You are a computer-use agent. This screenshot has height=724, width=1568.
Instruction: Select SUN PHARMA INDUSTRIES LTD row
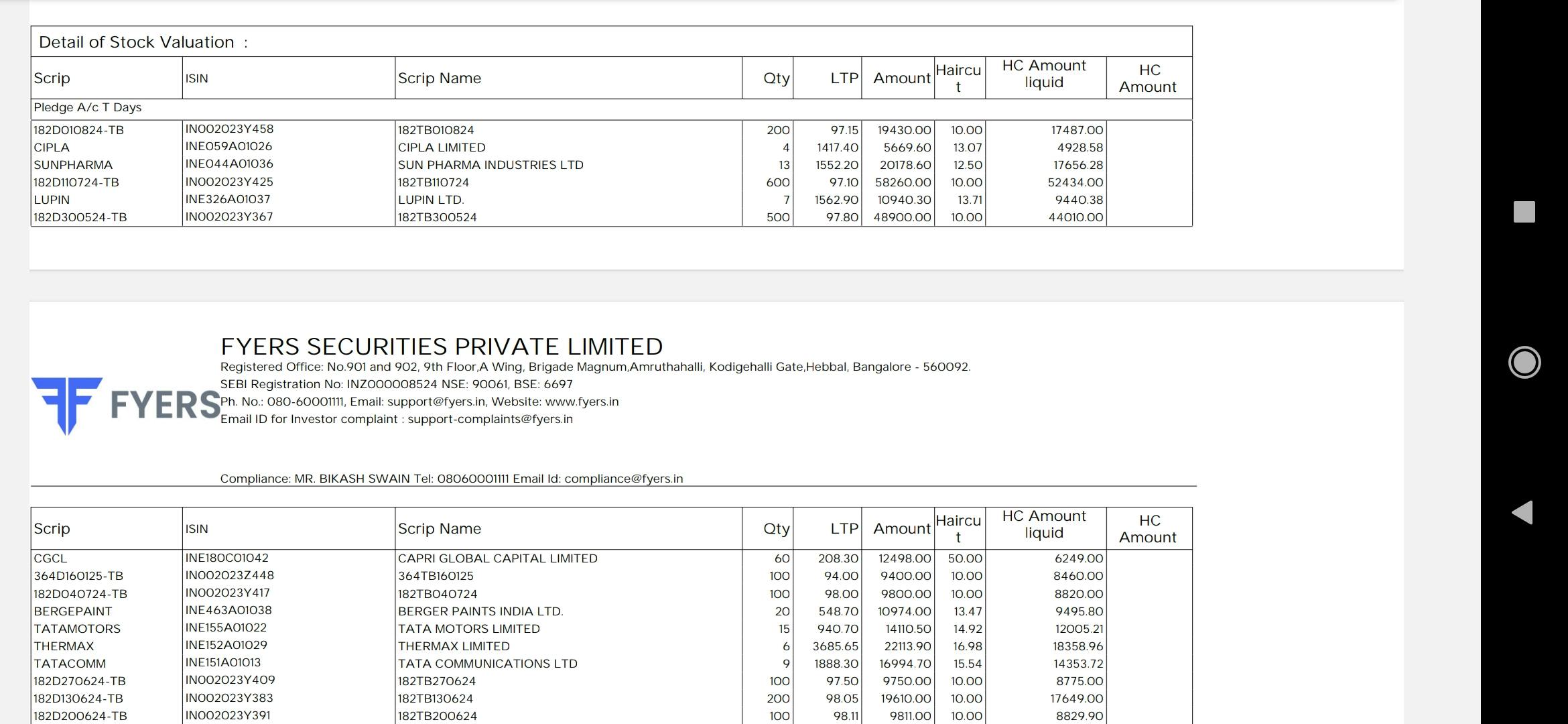pos(491,165)
